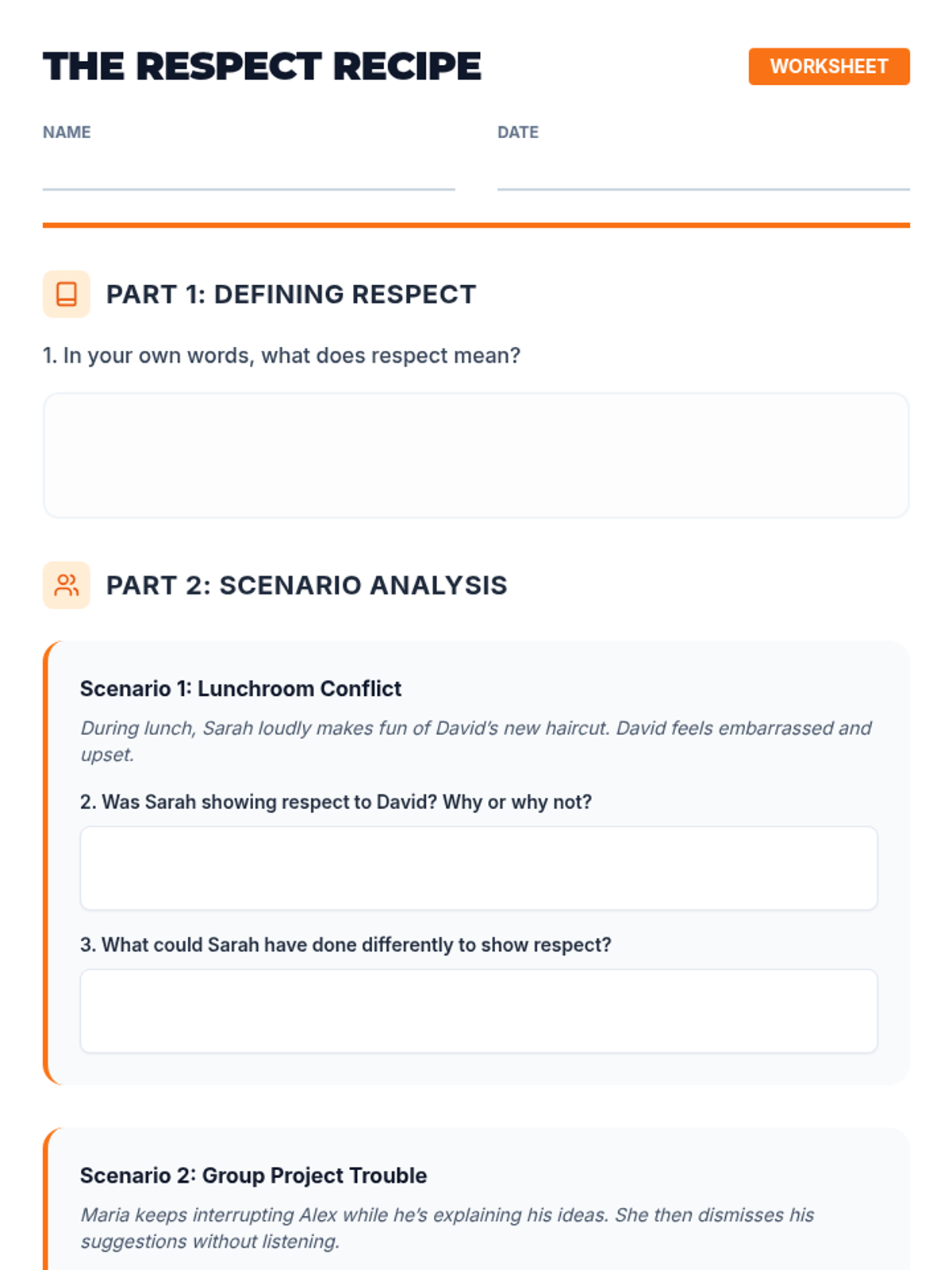Viewport: 952px width, 1270px height.
Task: Click the answer box under question 2
Action: coord(478,868)
